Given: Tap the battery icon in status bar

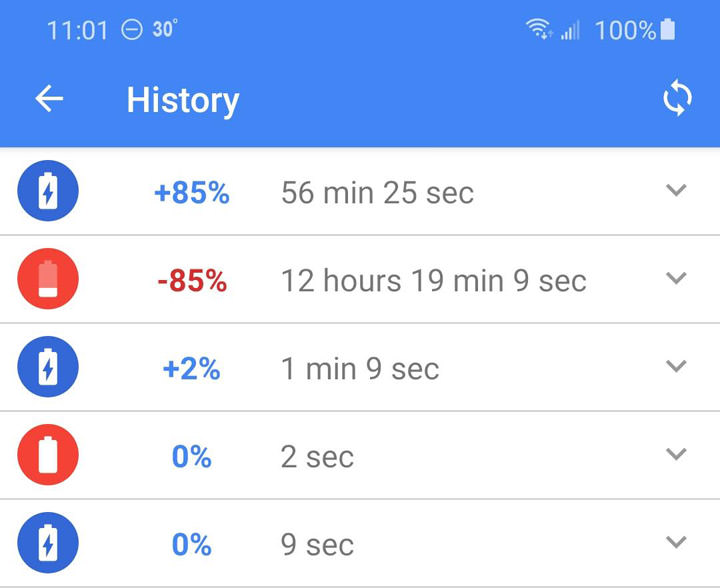Looking at the screenshot, I should click(x=667, y=30).
